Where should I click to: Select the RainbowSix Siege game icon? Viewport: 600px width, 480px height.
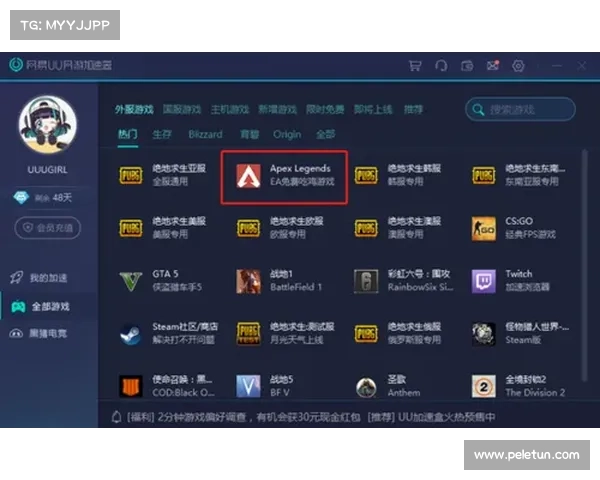366,281
